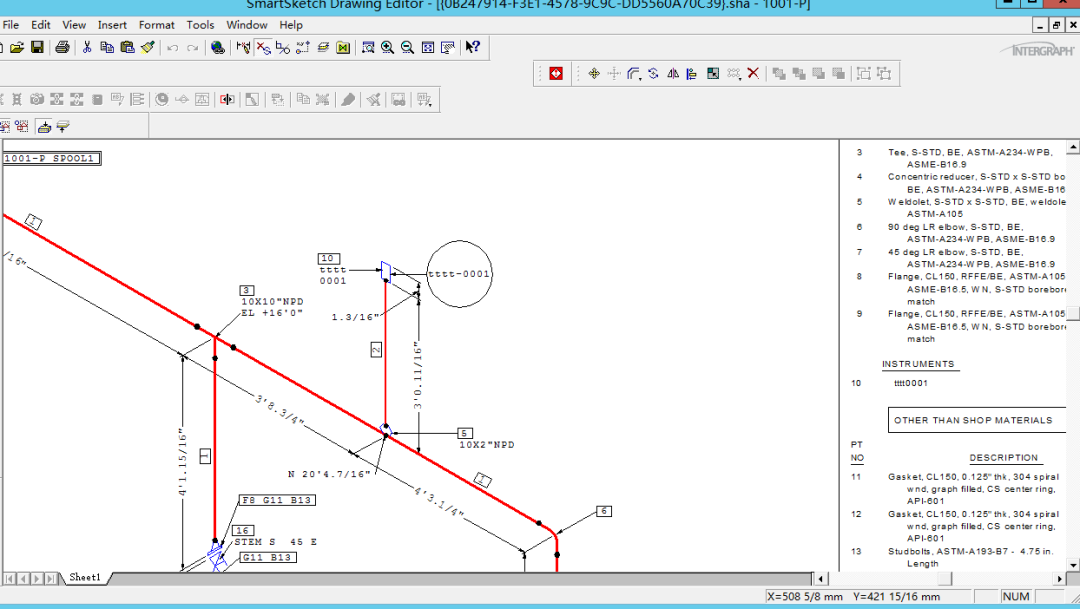The height and width of the screenshot is (609, 1080).
Task: Open the fillet tool dropdown arrow
Action: (x=641, y=79)
